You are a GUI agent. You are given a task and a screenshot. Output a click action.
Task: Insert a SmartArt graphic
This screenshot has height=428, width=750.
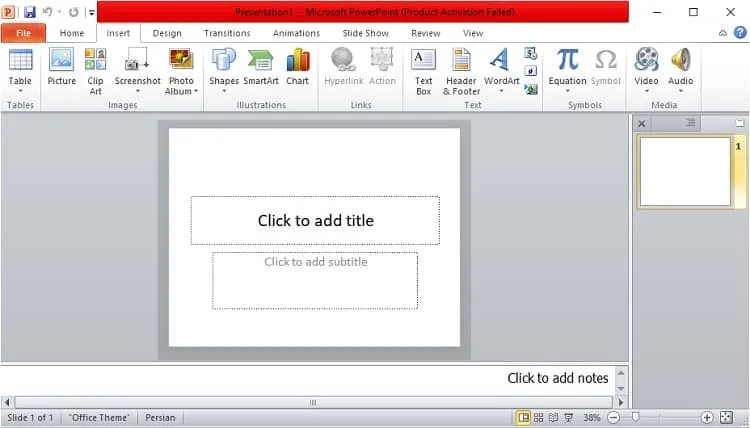click(x=261, y=67)
